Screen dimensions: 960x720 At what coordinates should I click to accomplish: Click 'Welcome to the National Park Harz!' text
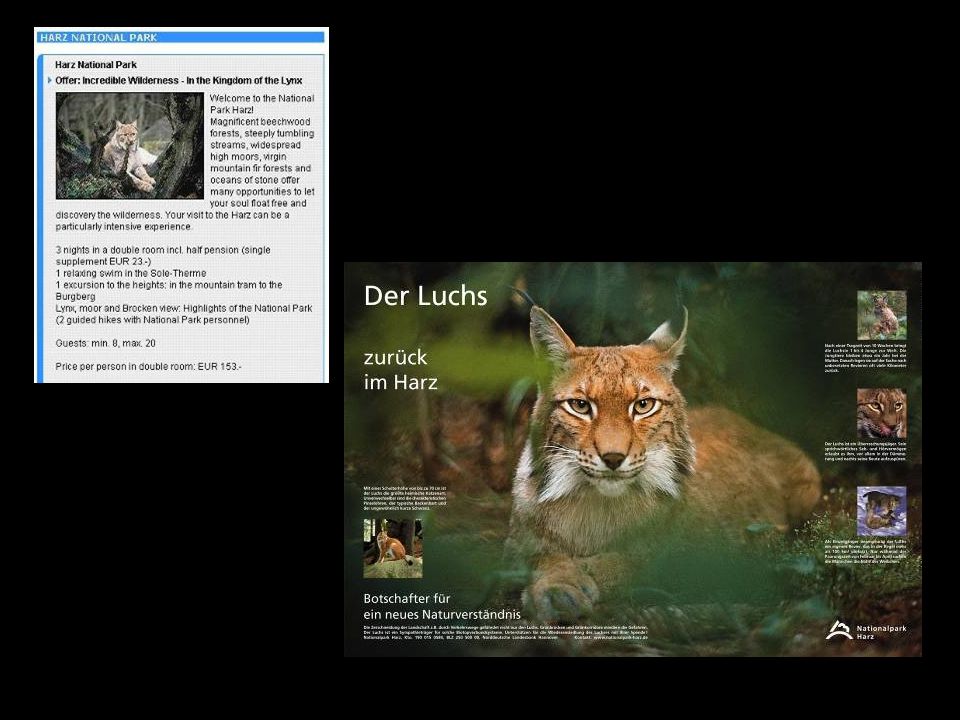point(262,104)
